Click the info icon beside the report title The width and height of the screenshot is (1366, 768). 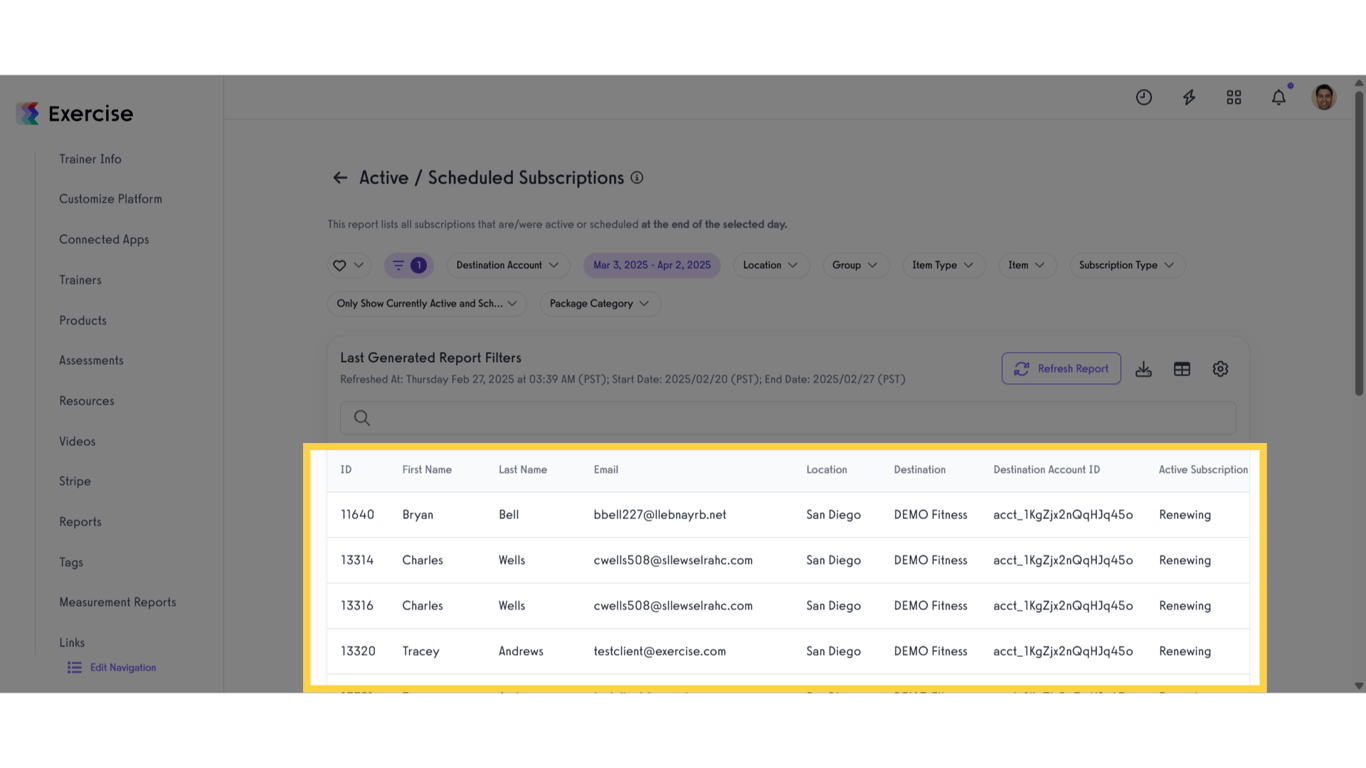point(637,177)
